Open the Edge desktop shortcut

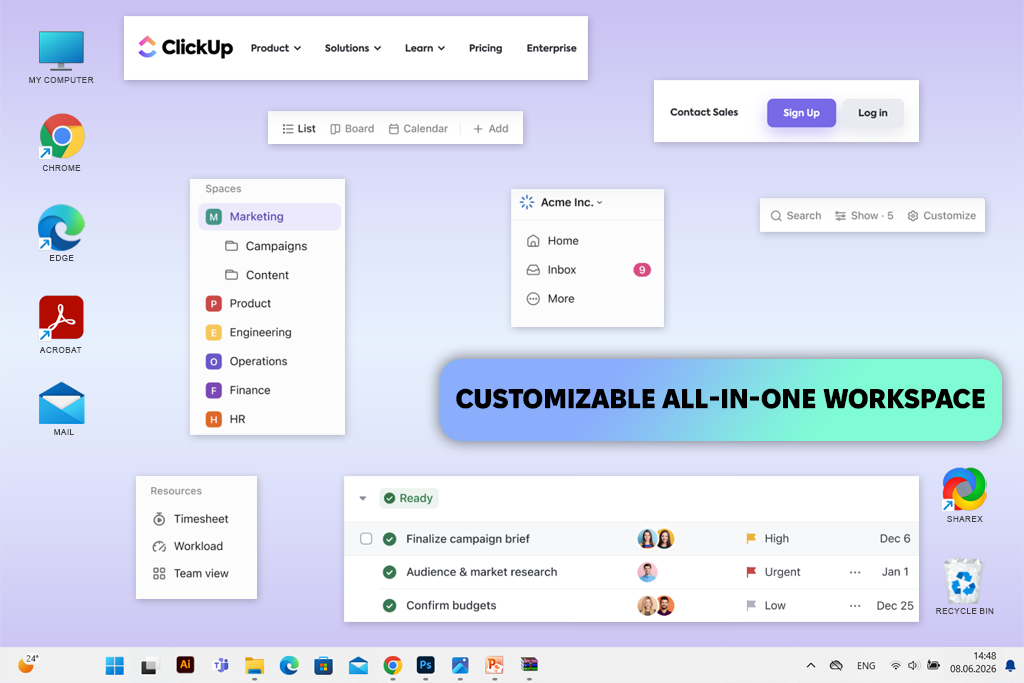pos(61,233)
